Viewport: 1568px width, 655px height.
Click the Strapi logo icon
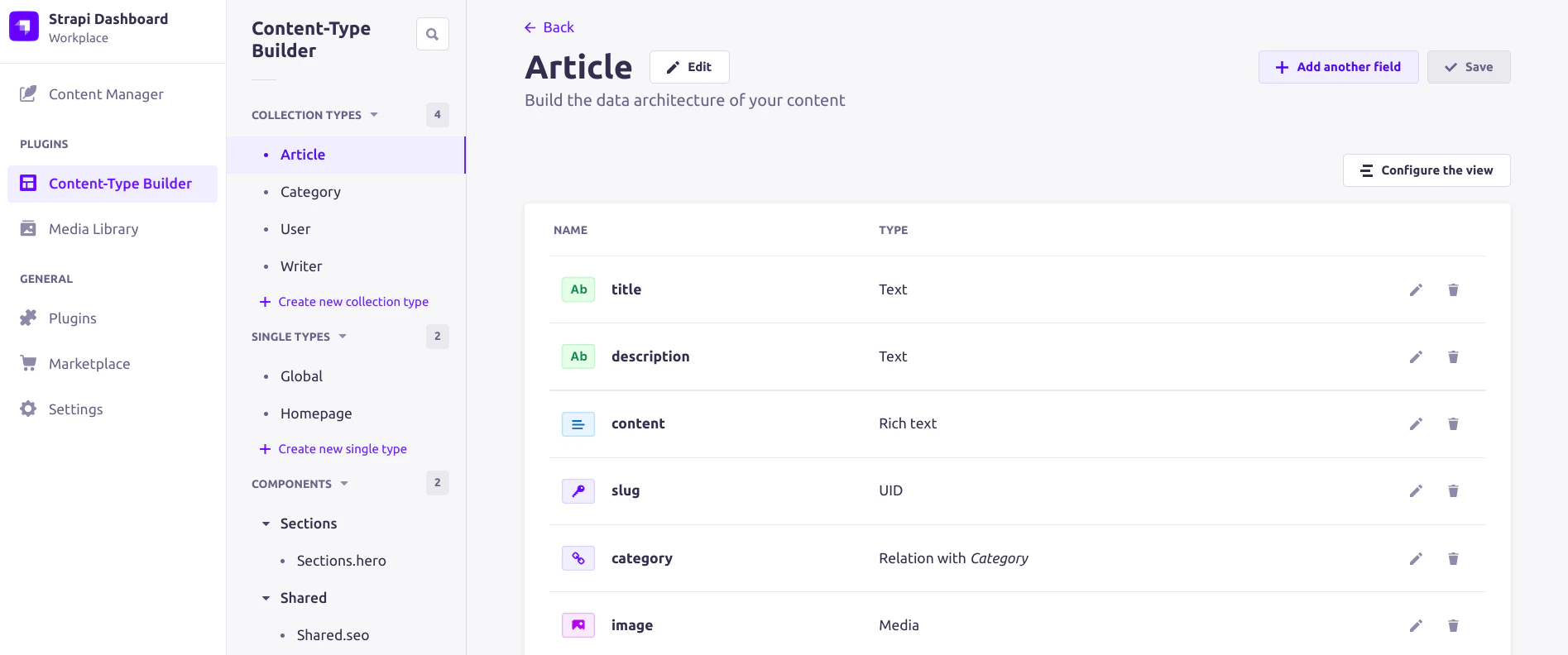24,26
